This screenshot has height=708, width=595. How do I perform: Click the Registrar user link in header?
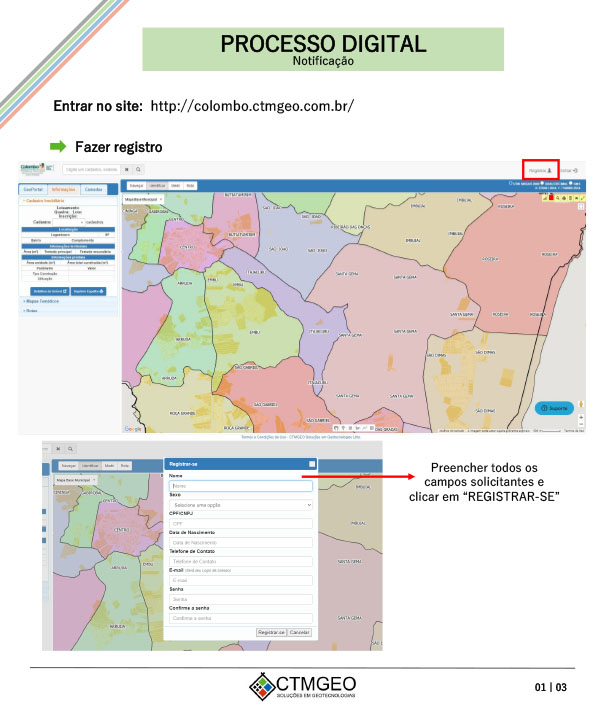coord(540,171)
